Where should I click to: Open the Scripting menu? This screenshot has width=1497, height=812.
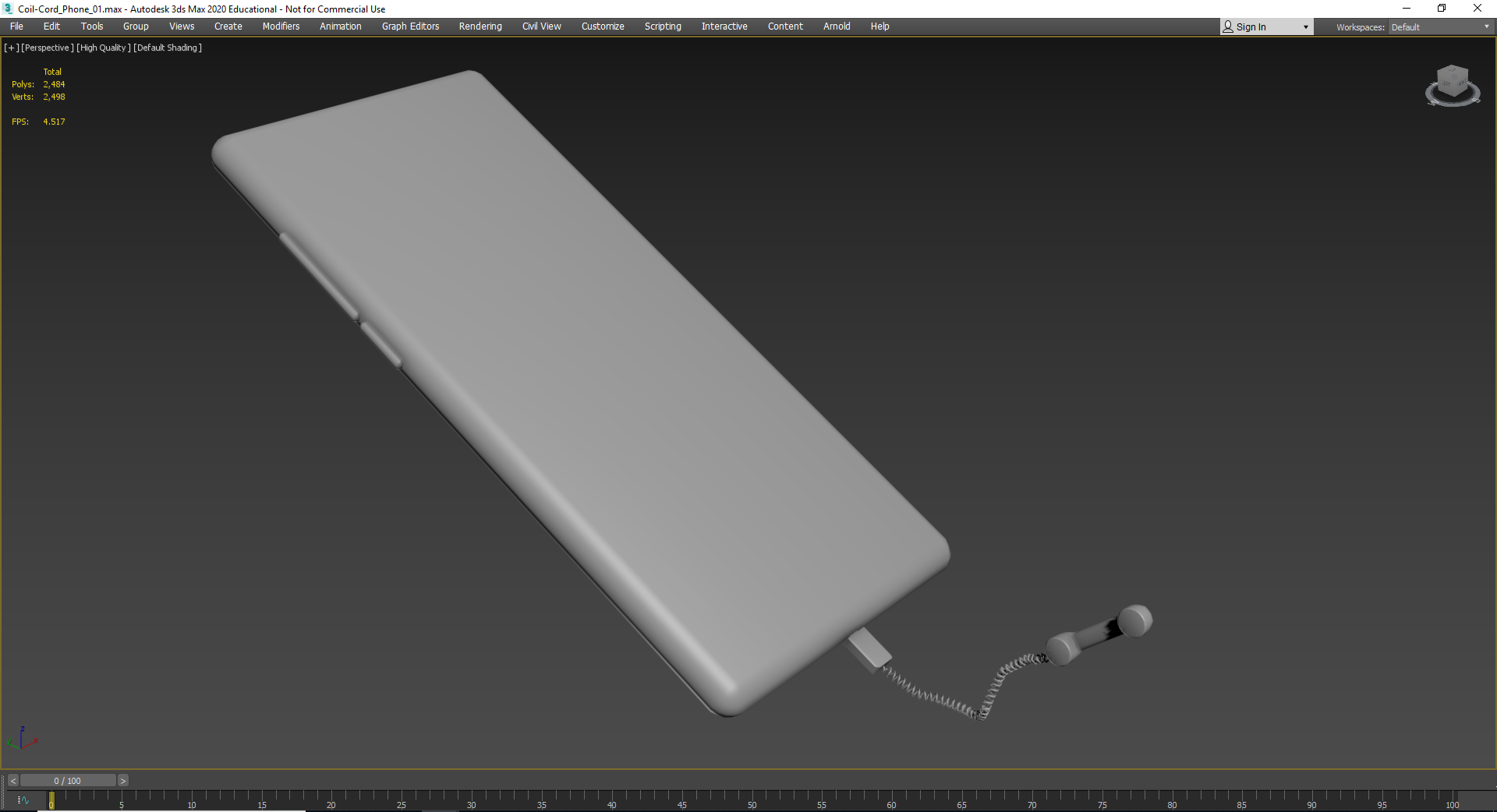(x=663, y=26)
